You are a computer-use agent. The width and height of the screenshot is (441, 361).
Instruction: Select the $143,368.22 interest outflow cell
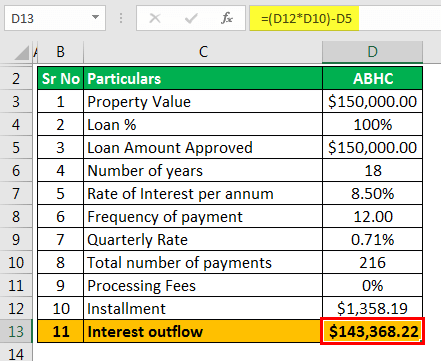pyautogui.click(x=373, y=331)
